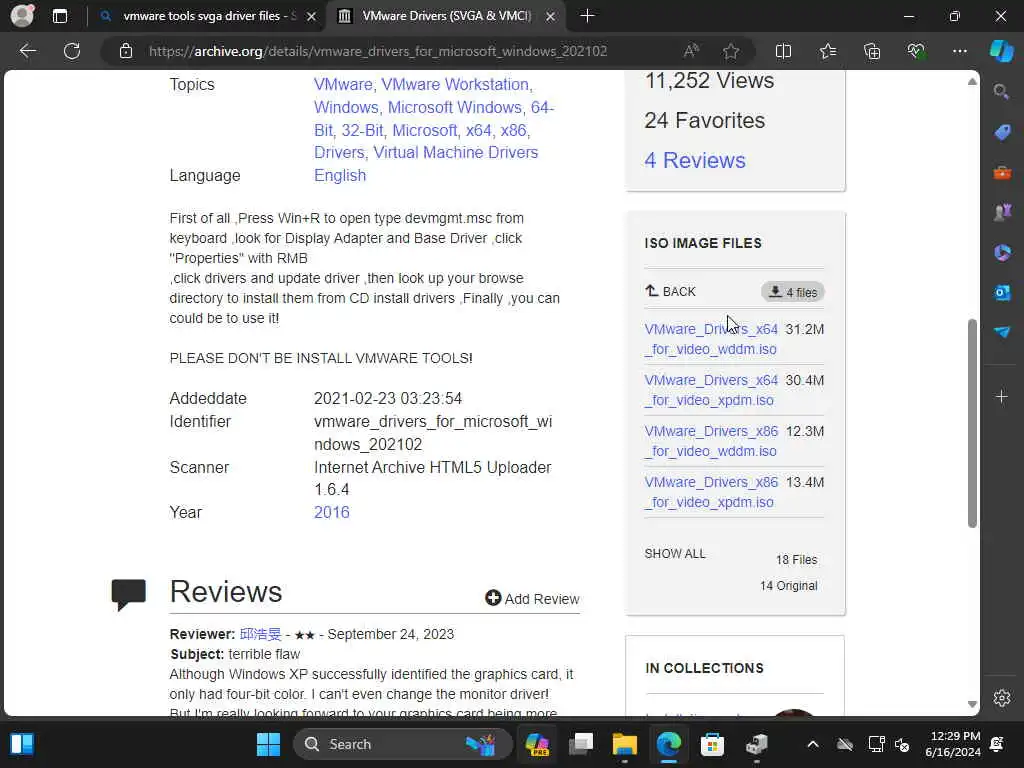This screenshot has height=768, width=1024.
Task: Open sidebar Outlook icon
Action: 1002,293
